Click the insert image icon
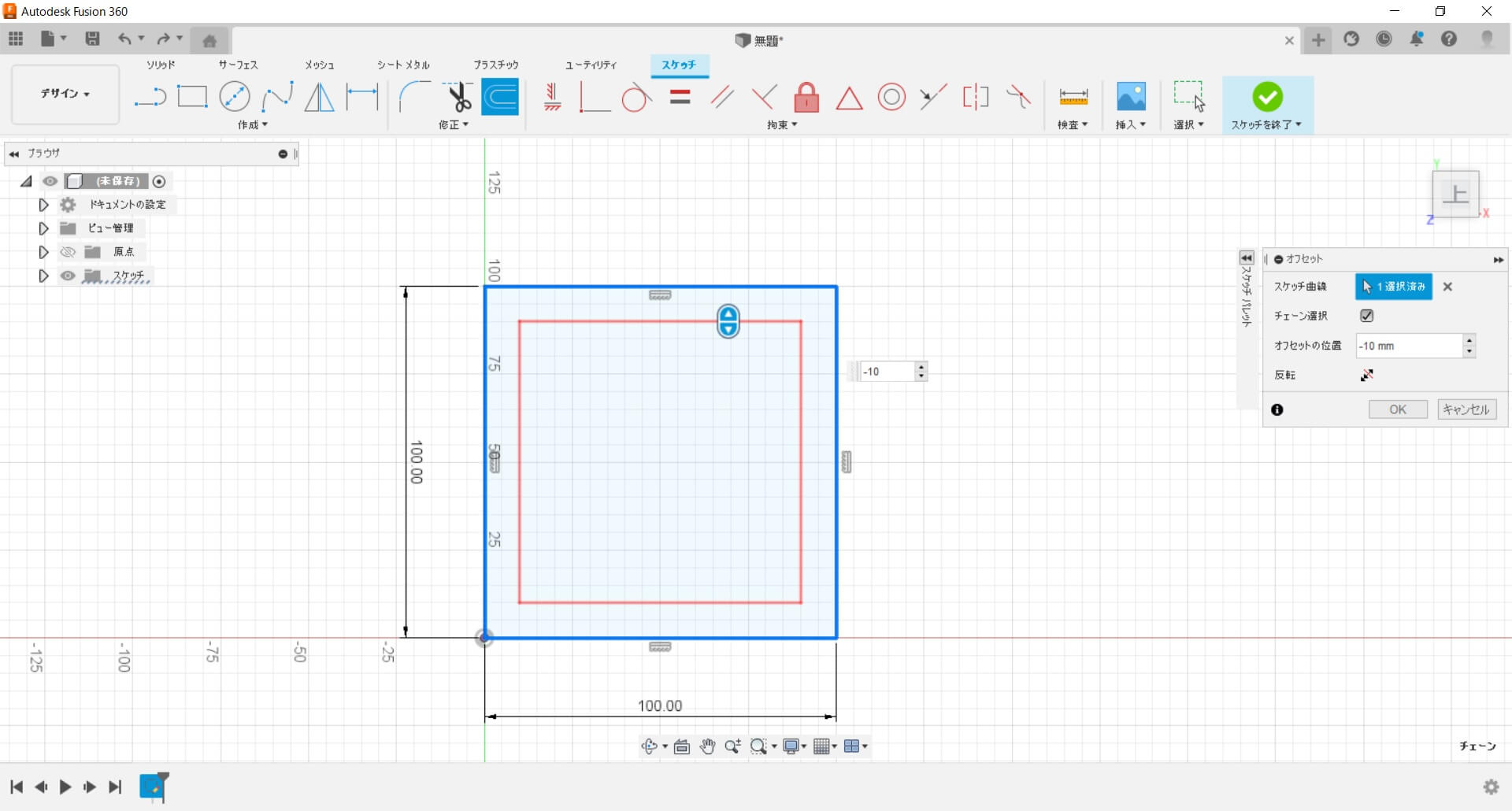Screen dimensions: 1512x811 tap(1131, 98)
